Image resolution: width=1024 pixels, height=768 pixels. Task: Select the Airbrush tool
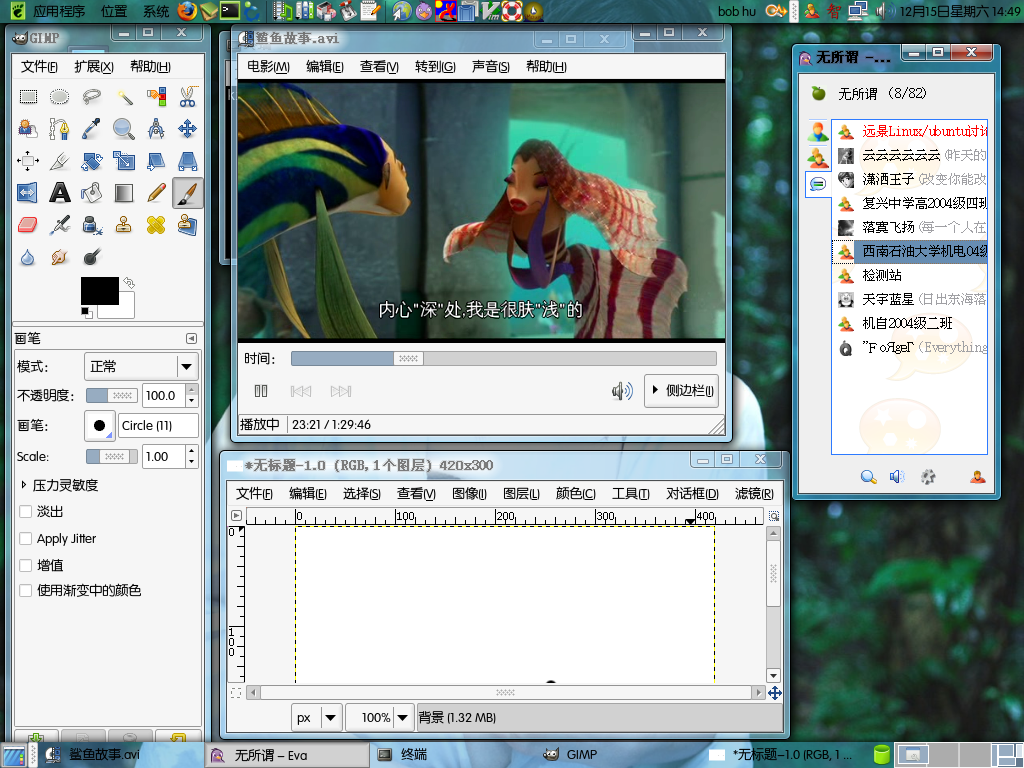tap(59, 225)
